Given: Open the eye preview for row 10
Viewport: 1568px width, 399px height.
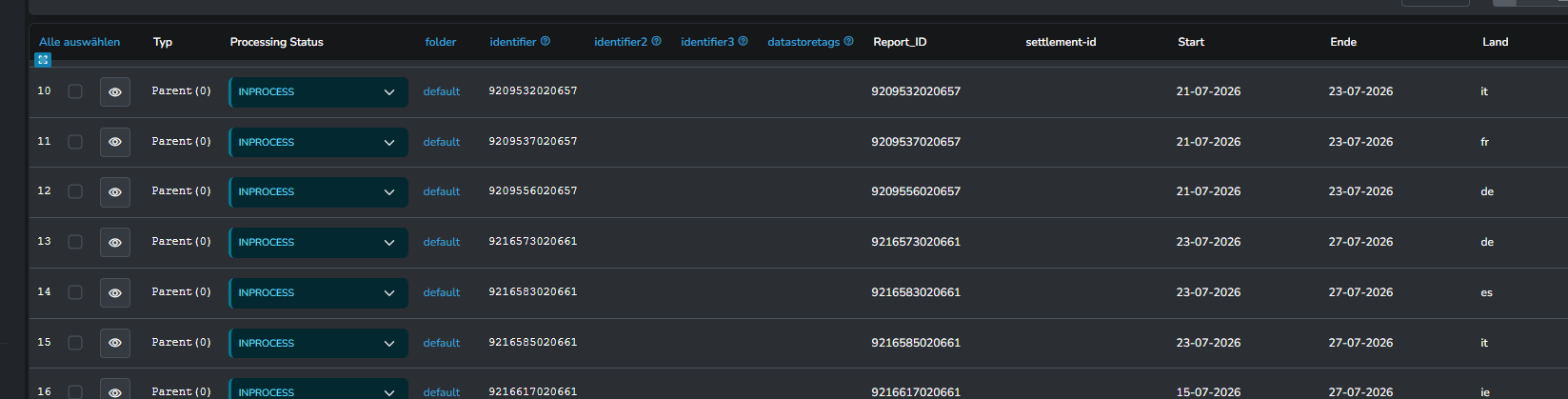Looking at the screenshot, I should point(115,92).
